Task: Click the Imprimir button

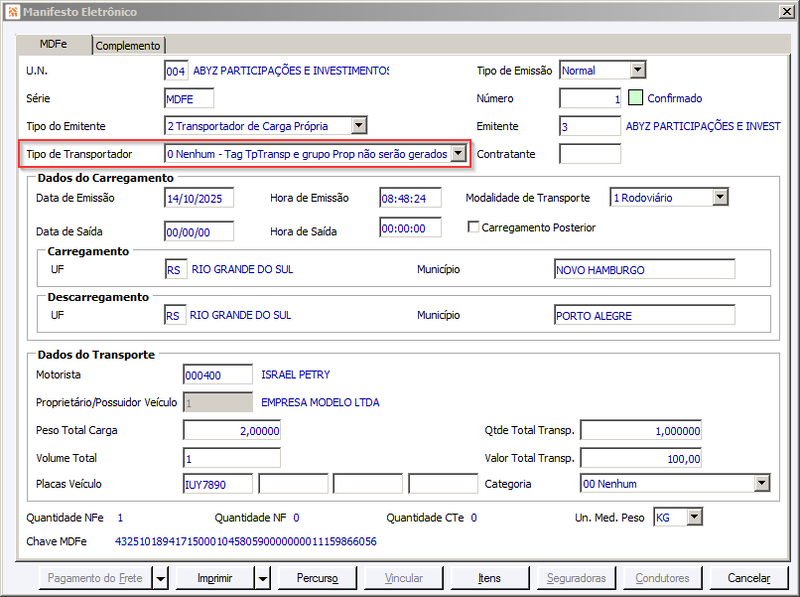Action: tap(215, 578)
